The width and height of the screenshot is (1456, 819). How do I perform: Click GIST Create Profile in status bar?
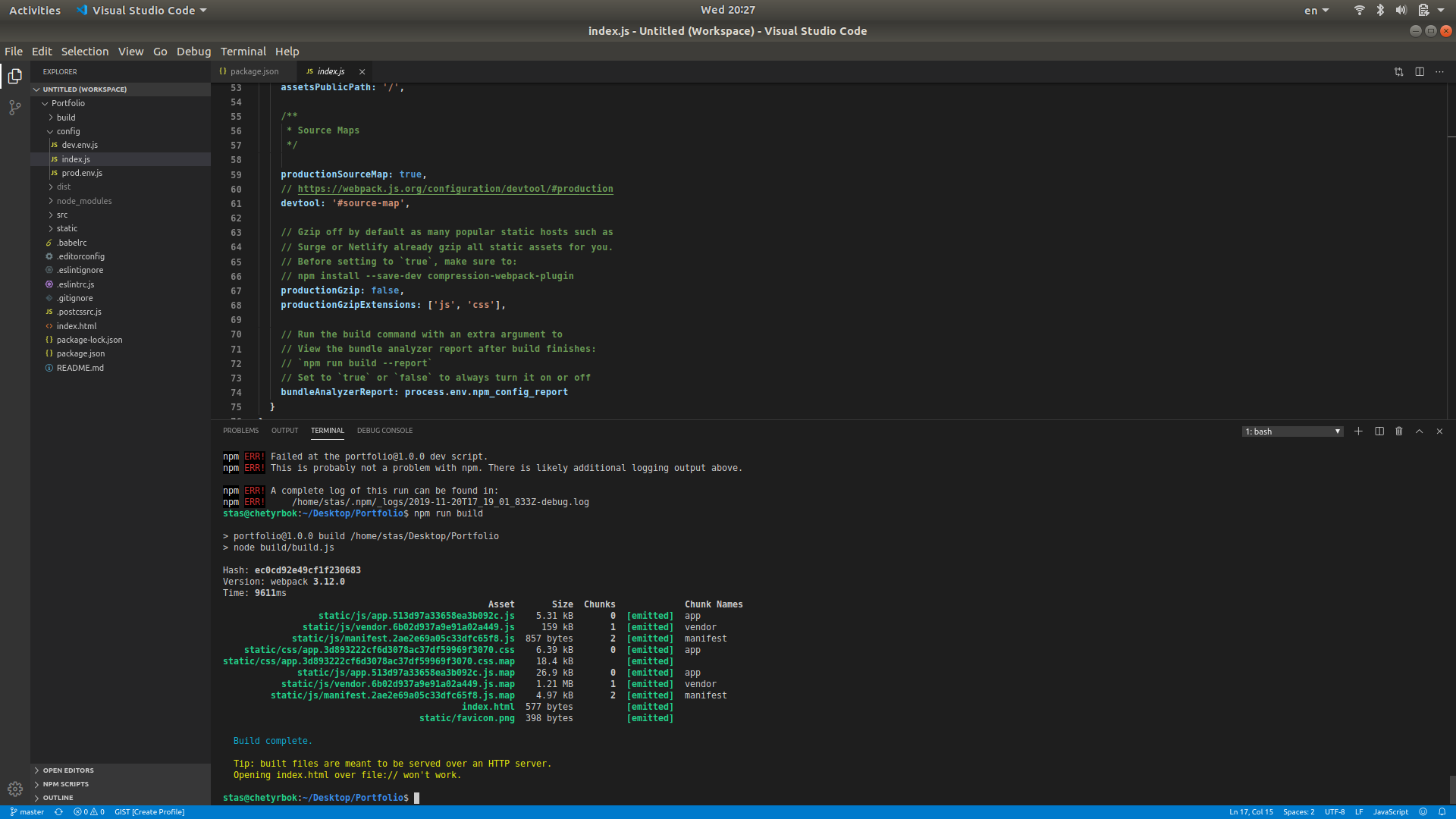pyautogui.click(x=149, y=812)
